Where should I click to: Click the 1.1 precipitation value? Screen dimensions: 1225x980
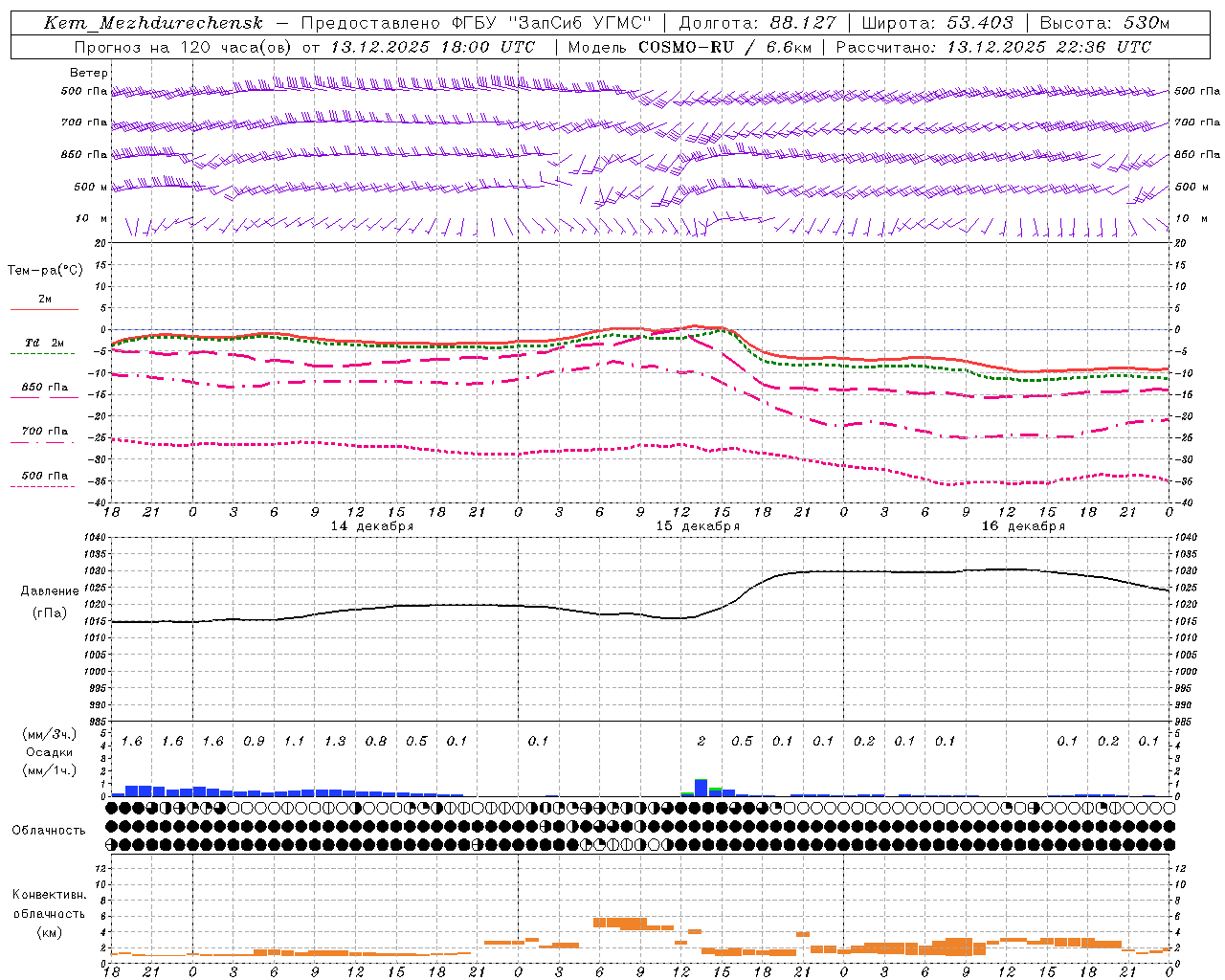coord(294,742)
